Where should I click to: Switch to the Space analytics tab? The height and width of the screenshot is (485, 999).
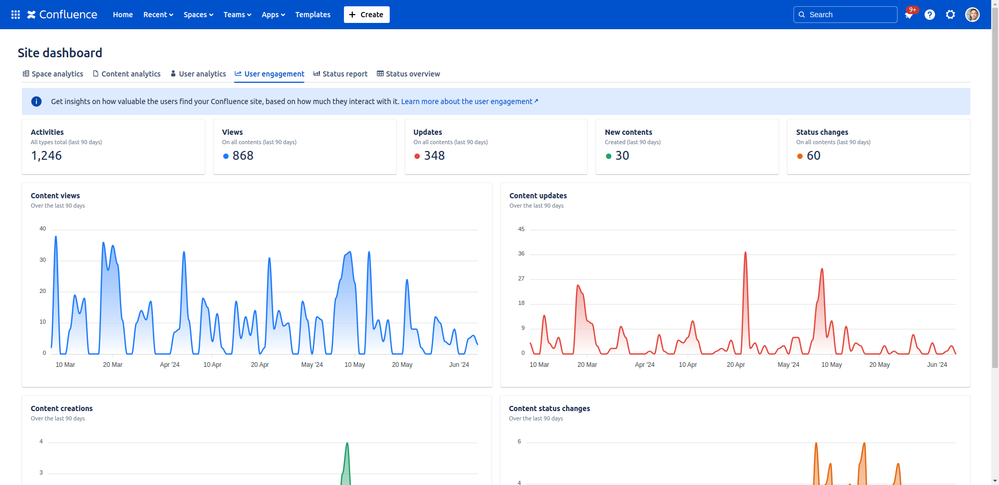(x=53, y=74)
